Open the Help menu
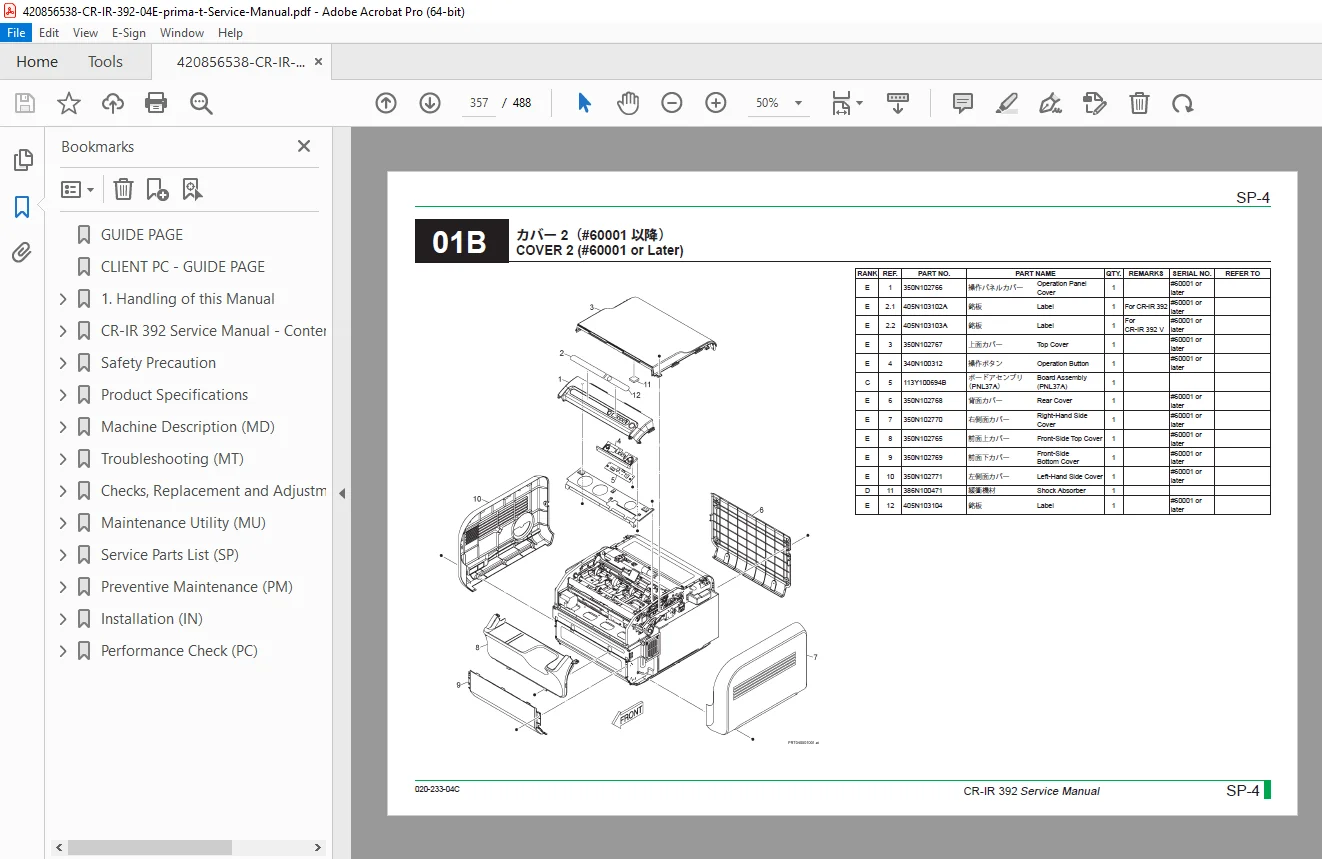The image size is (1322, 859). pos(230,33)
